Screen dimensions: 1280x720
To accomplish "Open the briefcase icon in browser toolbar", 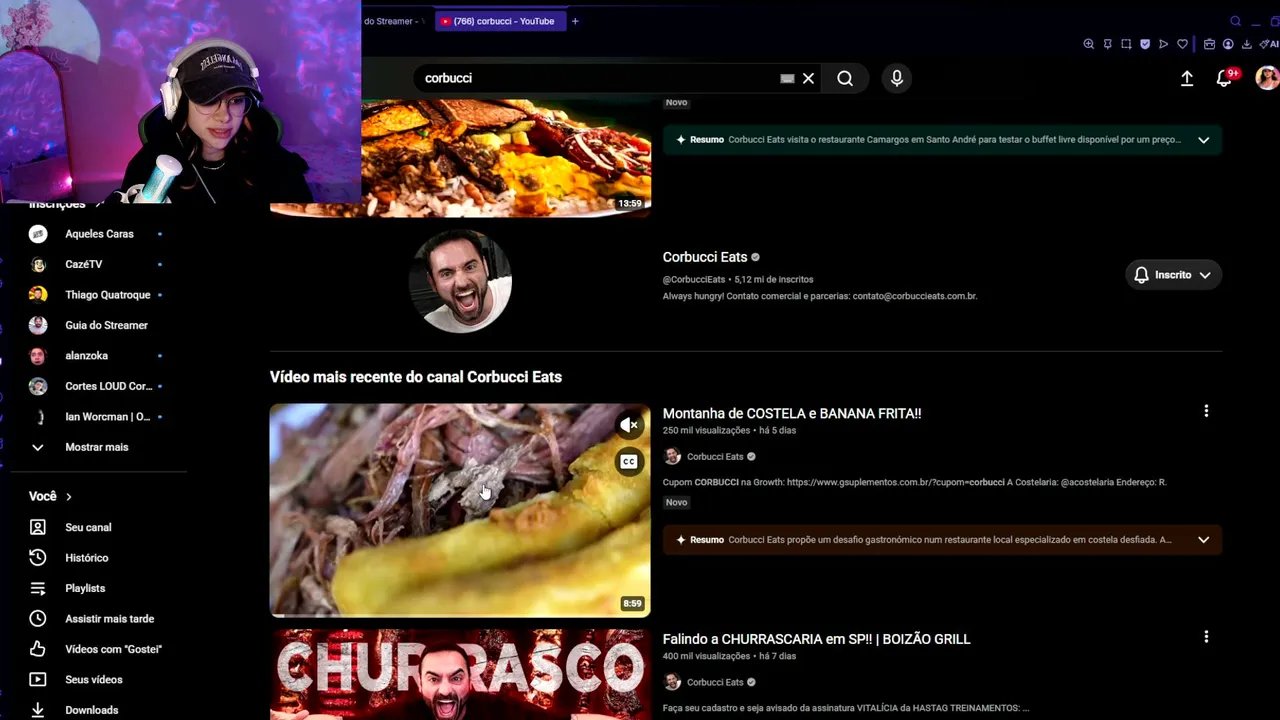I will pyautogui.click(x=1209, y=44).
